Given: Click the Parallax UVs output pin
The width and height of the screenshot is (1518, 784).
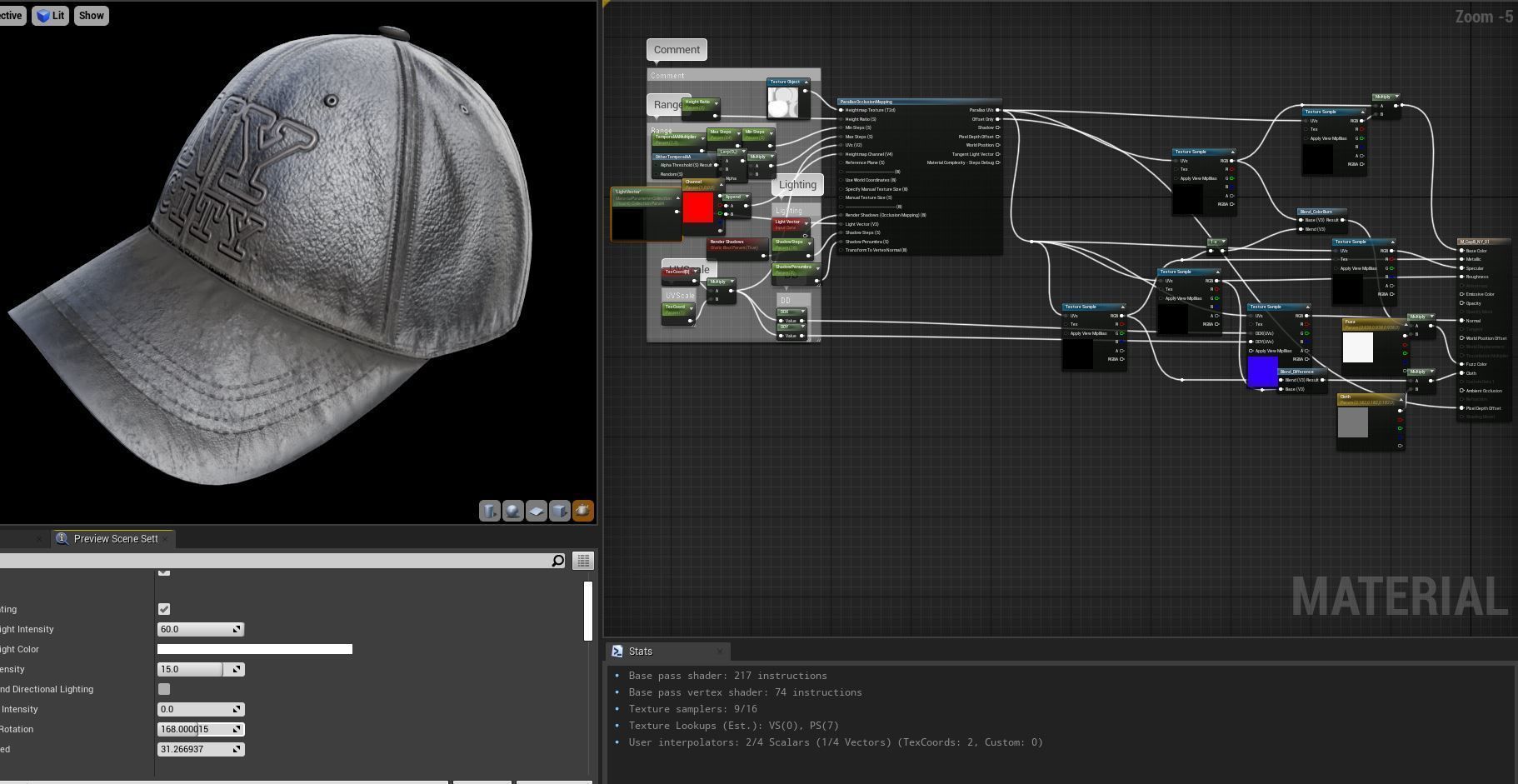Looking at the screenshot, I should click(997, 110).
